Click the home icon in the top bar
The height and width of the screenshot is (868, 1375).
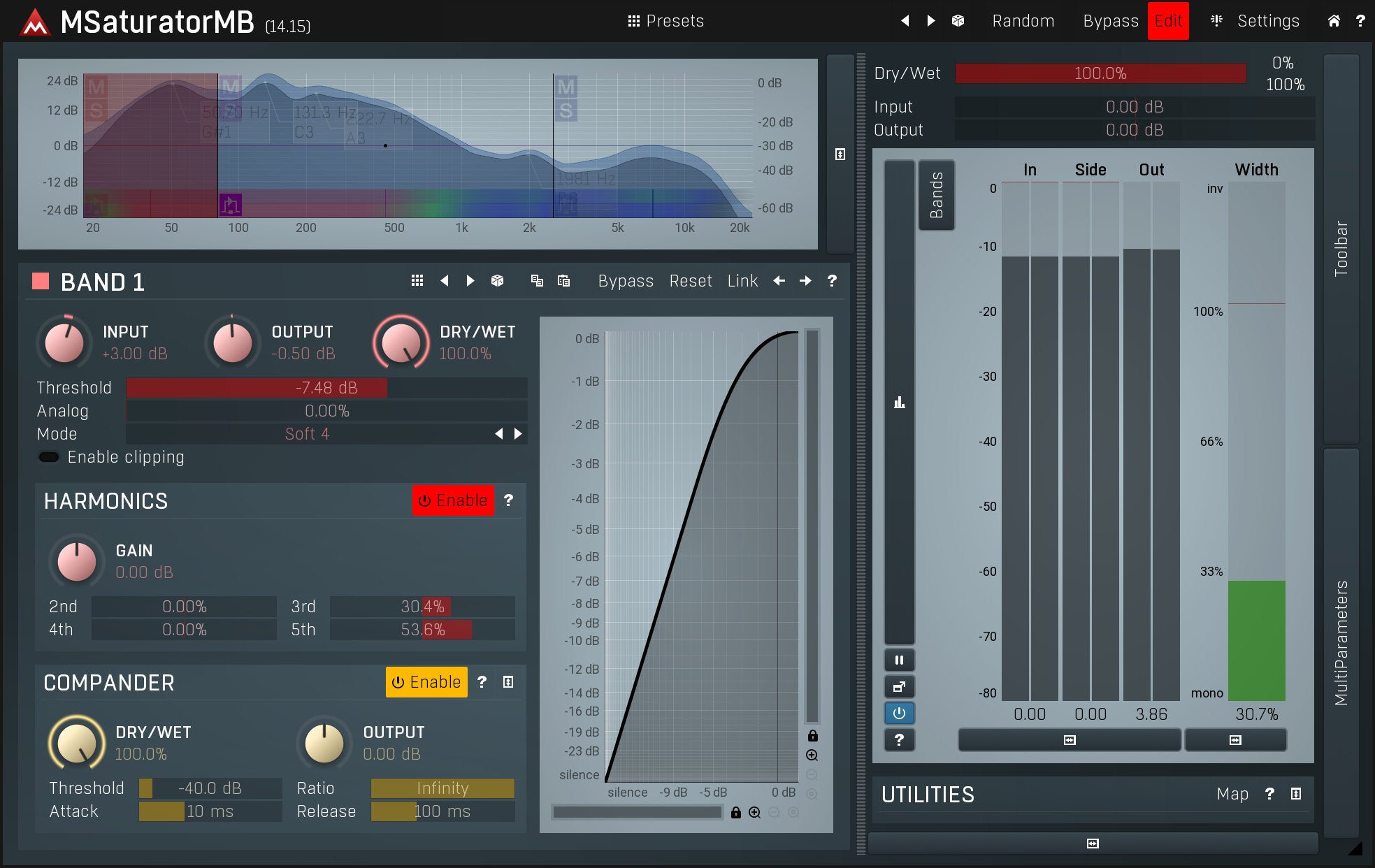pyautogui.click(x=1334, y=21)
